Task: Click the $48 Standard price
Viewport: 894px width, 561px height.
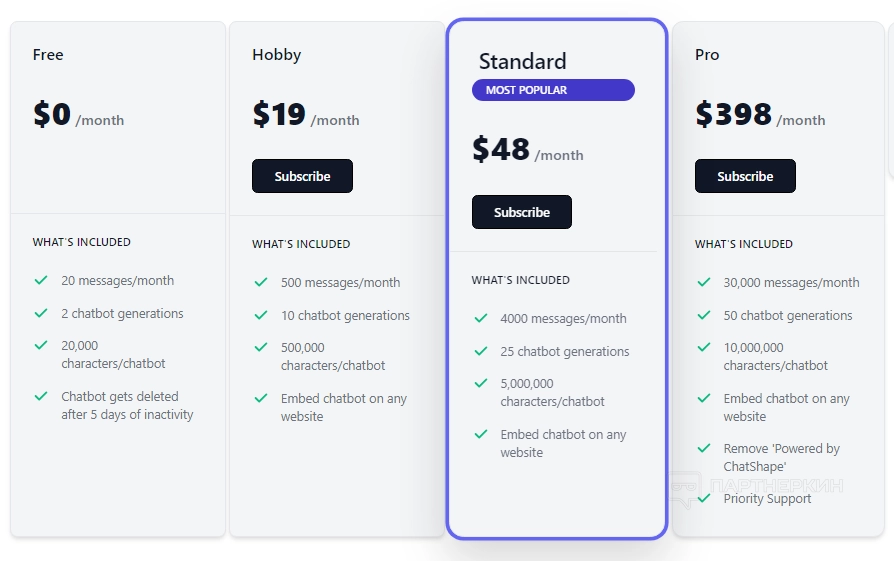Action: click(x=501, y=150)
